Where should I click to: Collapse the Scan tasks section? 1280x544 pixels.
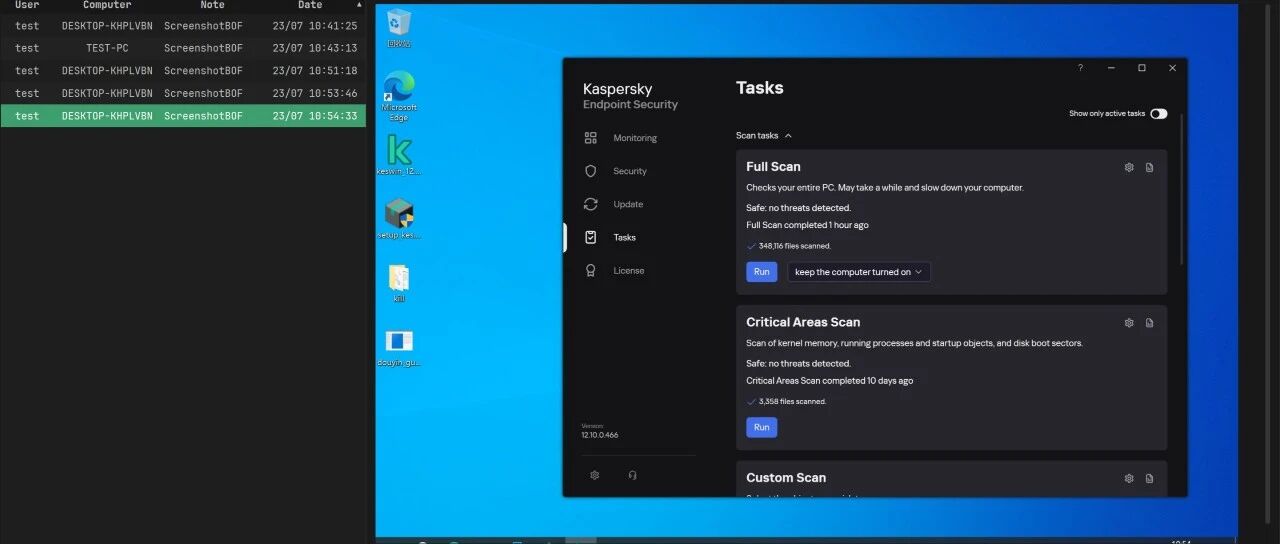(764, 135)
